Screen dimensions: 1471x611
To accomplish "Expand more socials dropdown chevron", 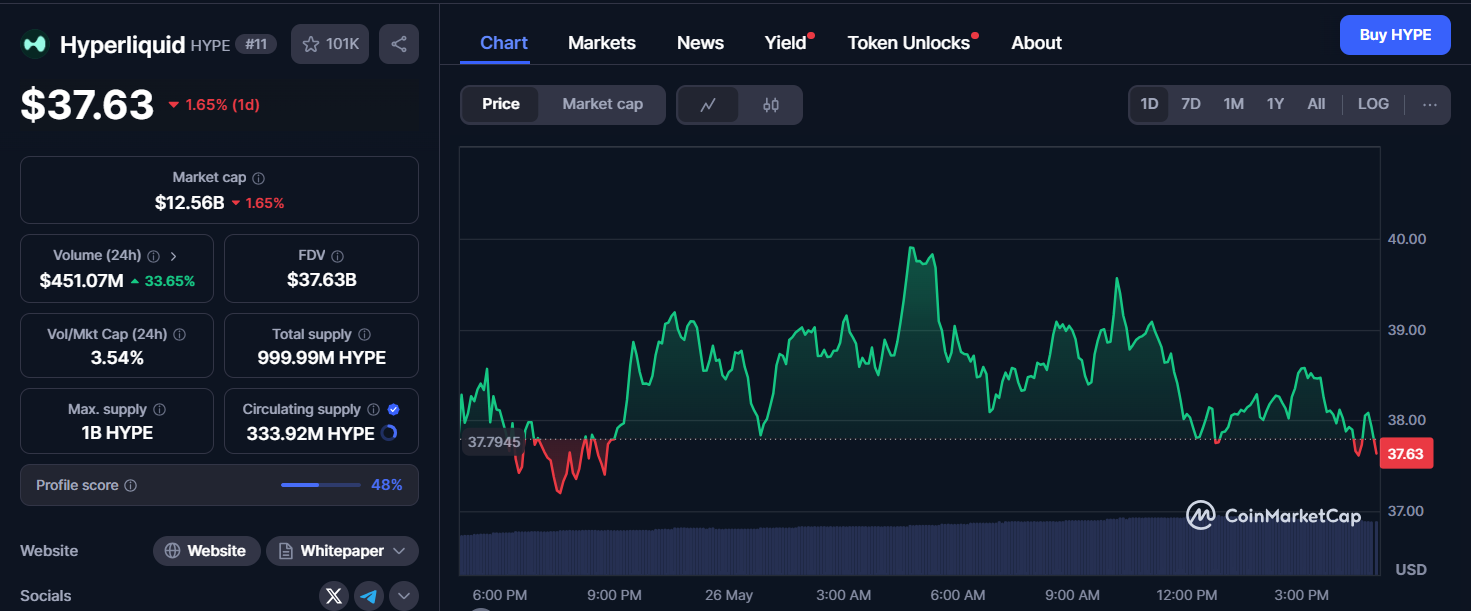I will click(x=404, y=596).
